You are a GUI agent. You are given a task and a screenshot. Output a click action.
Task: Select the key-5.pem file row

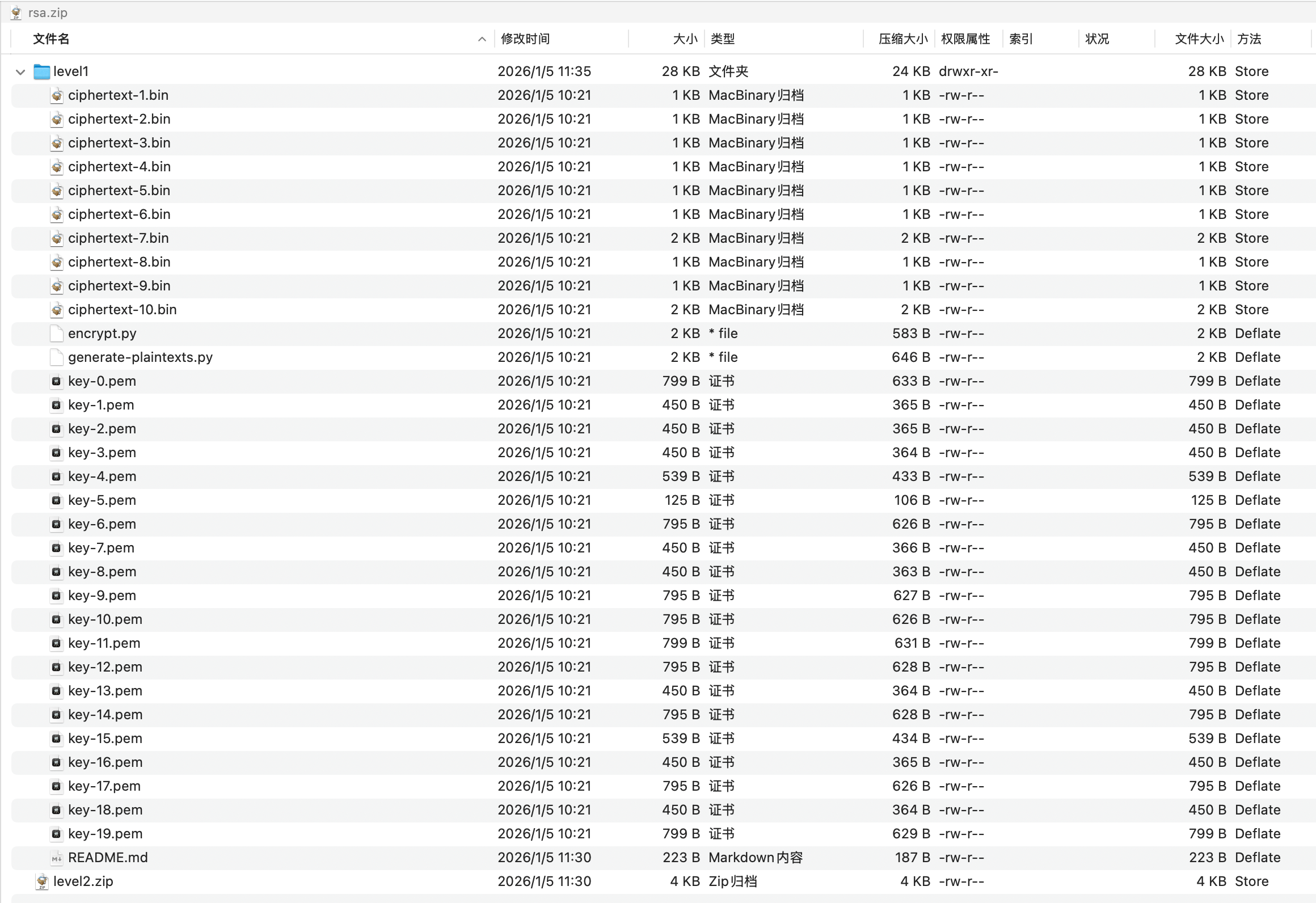[102, 500]
